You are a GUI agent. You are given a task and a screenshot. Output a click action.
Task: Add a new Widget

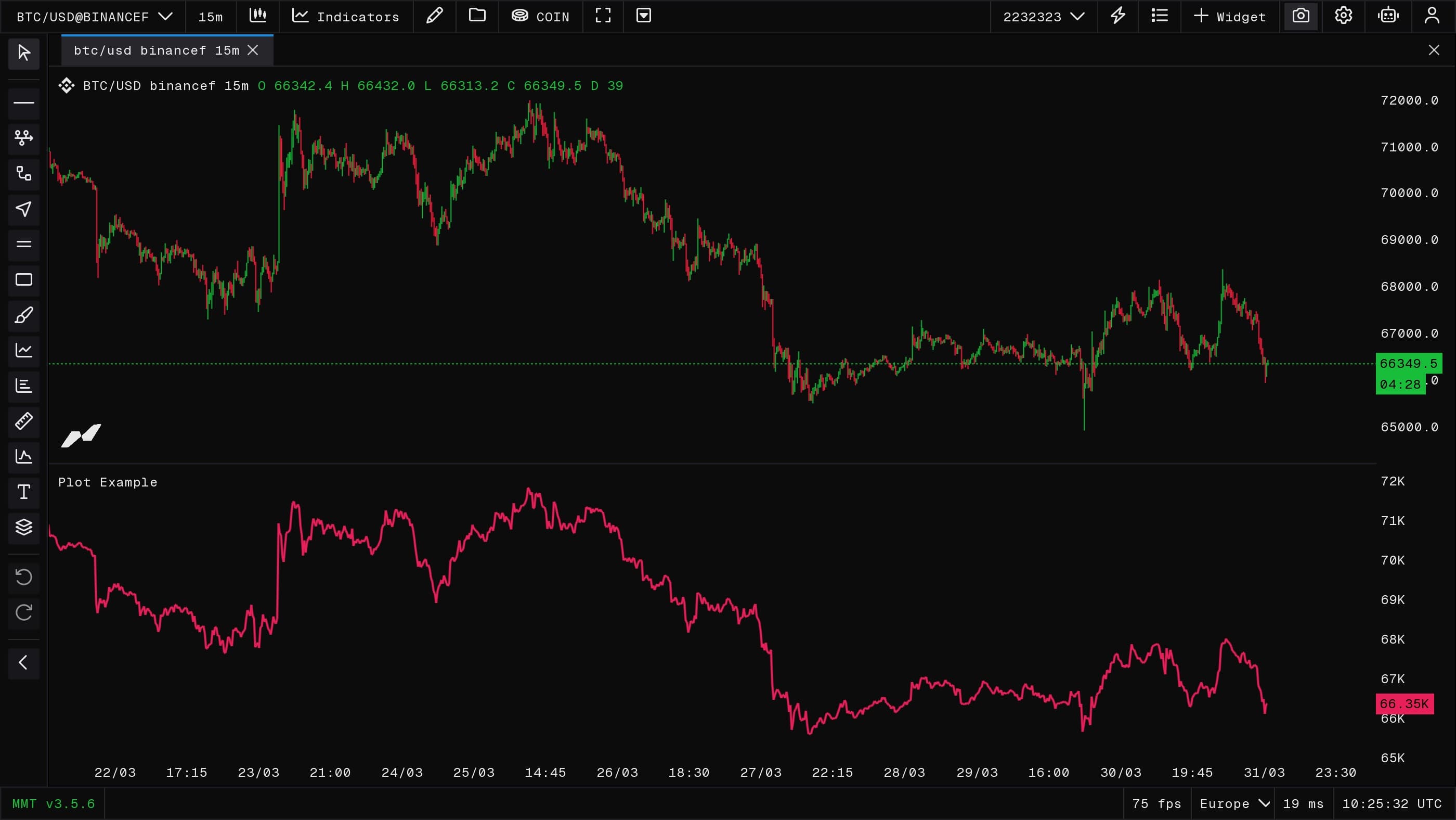(1229, 17)
